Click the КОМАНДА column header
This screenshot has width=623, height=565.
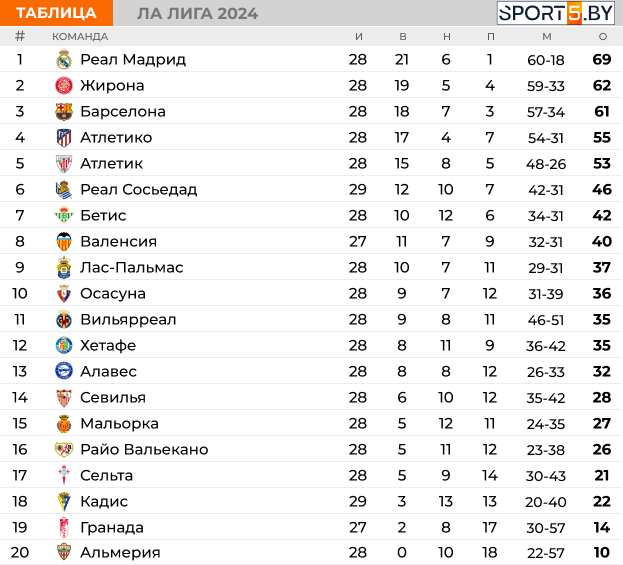coord(80,37)
